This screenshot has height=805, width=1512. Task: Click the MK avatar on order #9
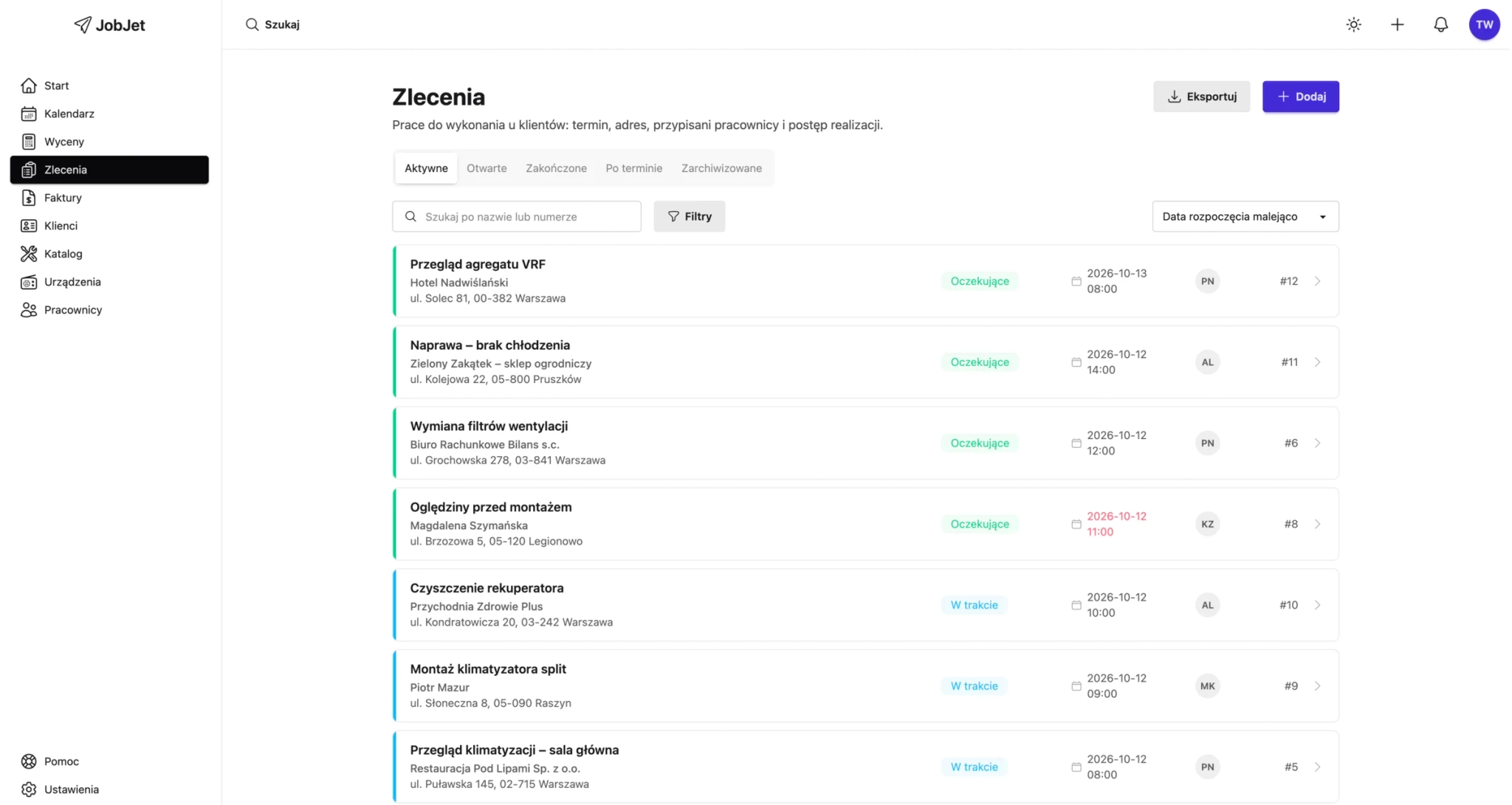tap(1207, 686)
